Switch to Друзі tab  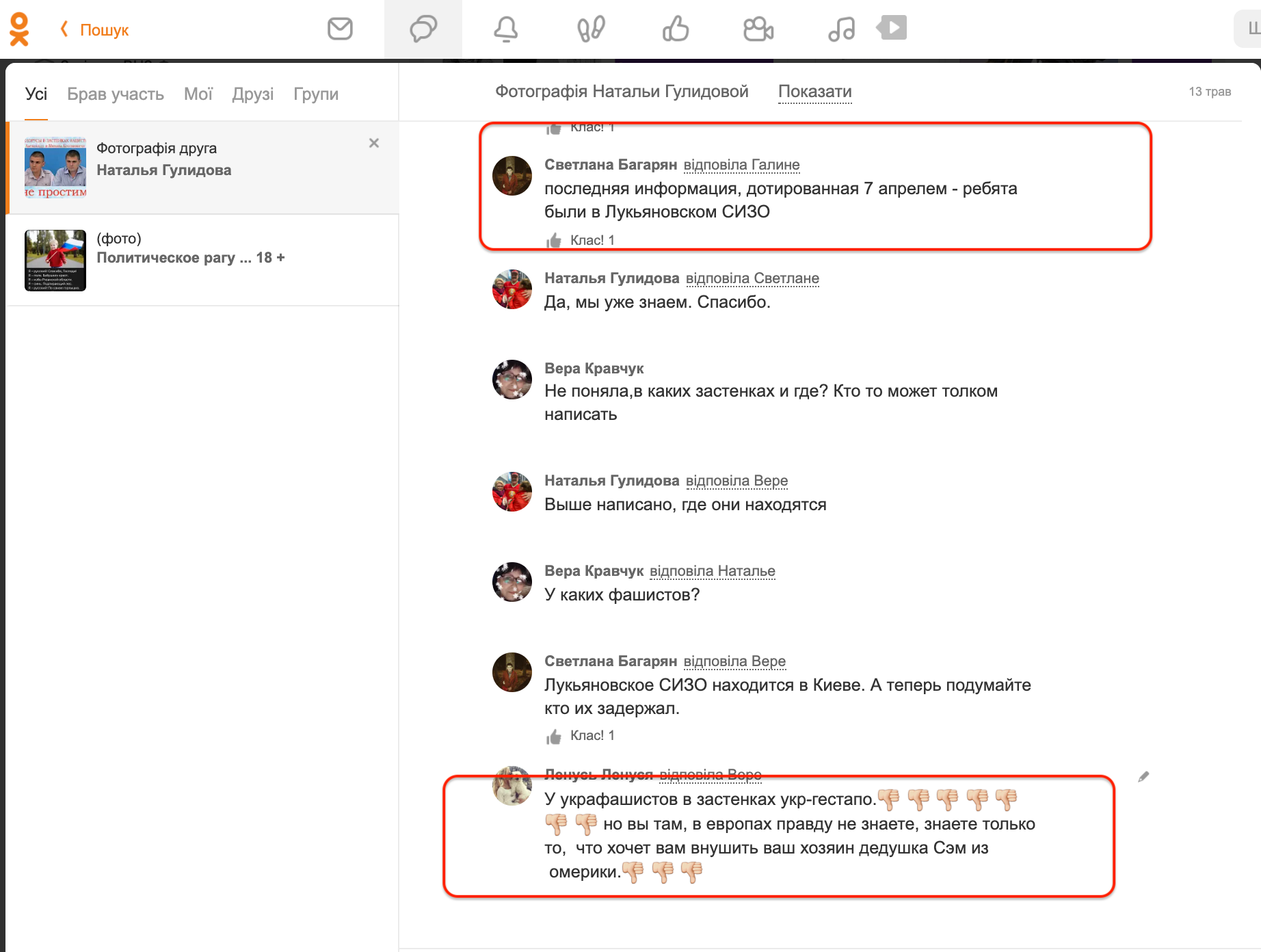pyautogui.click(x=252, y=94)
